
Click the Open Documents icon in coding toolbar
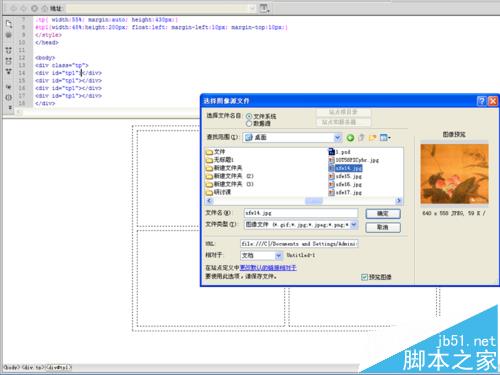(x=9, y=23)
